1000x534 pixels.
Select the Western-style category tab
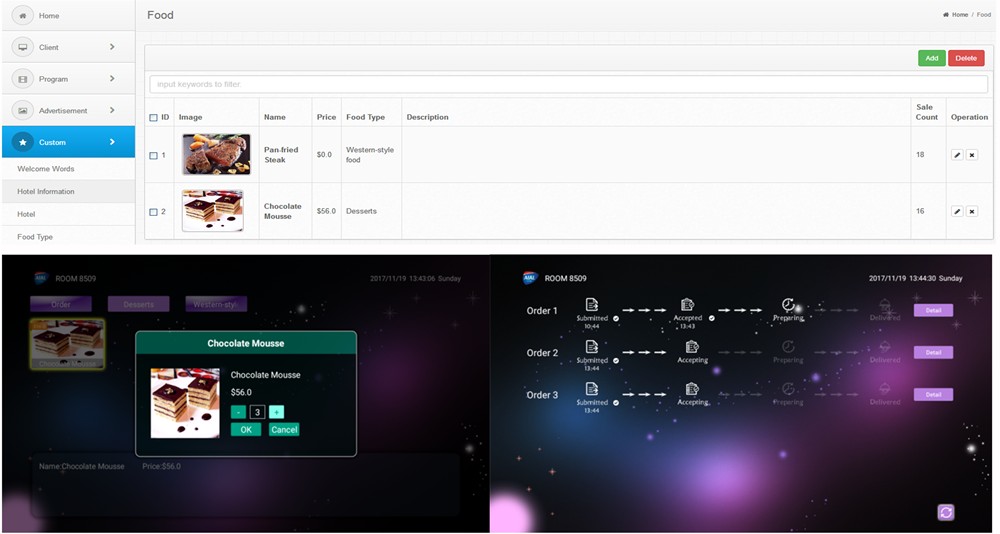tap(216, 304)
